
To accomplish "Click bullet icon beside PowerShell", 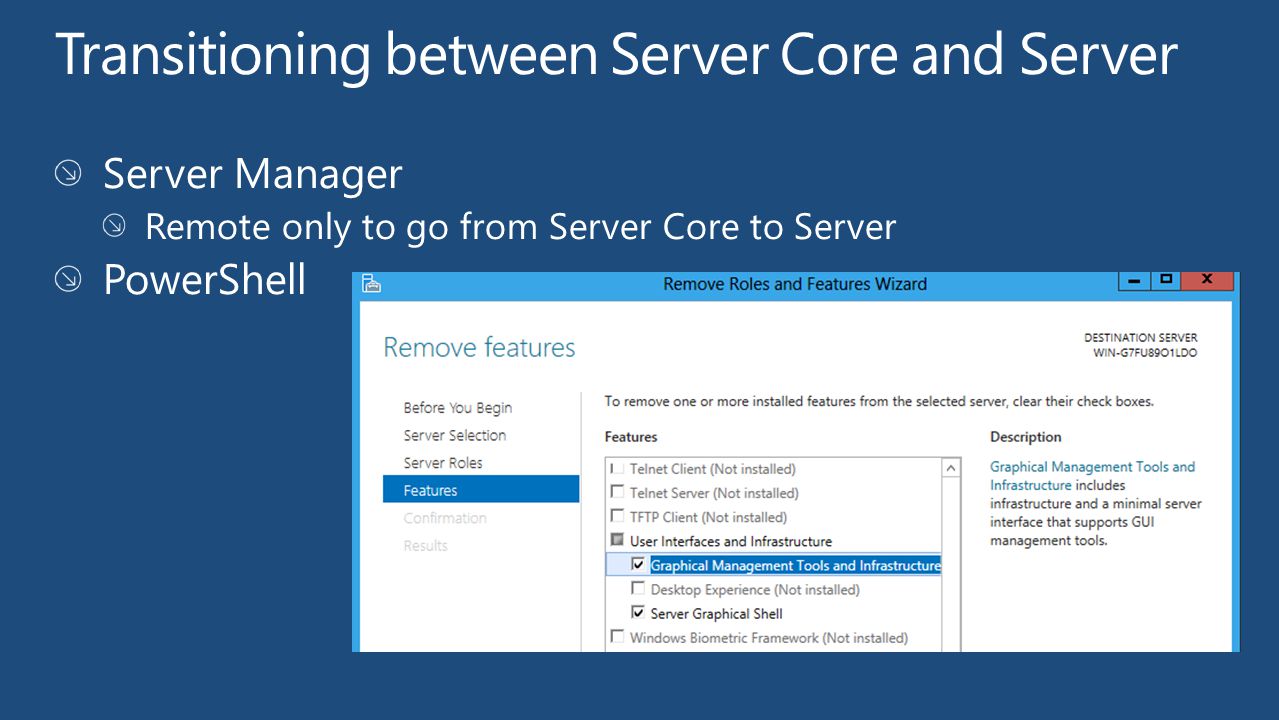I will point(68,279).
